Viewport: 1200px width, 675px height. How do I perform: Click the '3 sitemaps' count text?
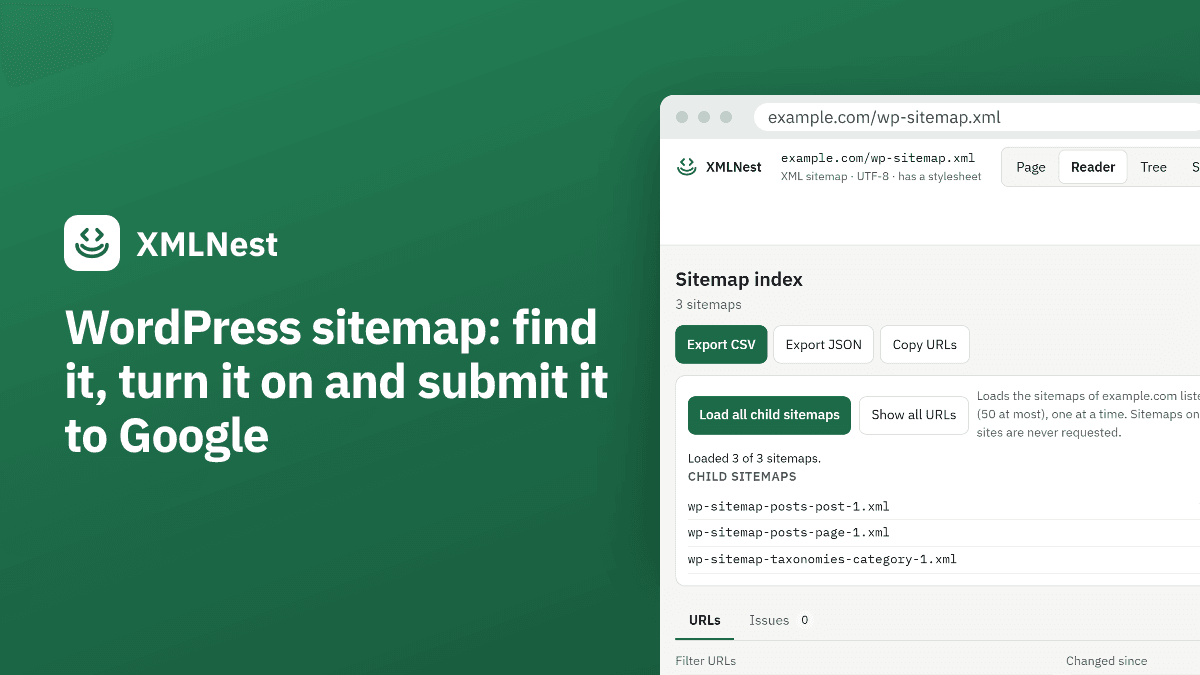709,305
